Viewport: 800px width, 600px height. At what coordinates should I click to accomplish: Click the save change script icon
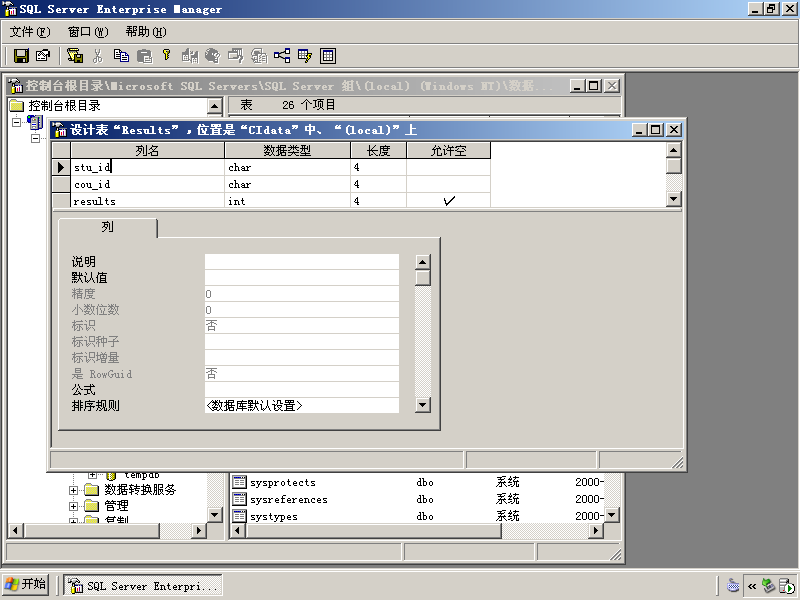click(75, 56)
